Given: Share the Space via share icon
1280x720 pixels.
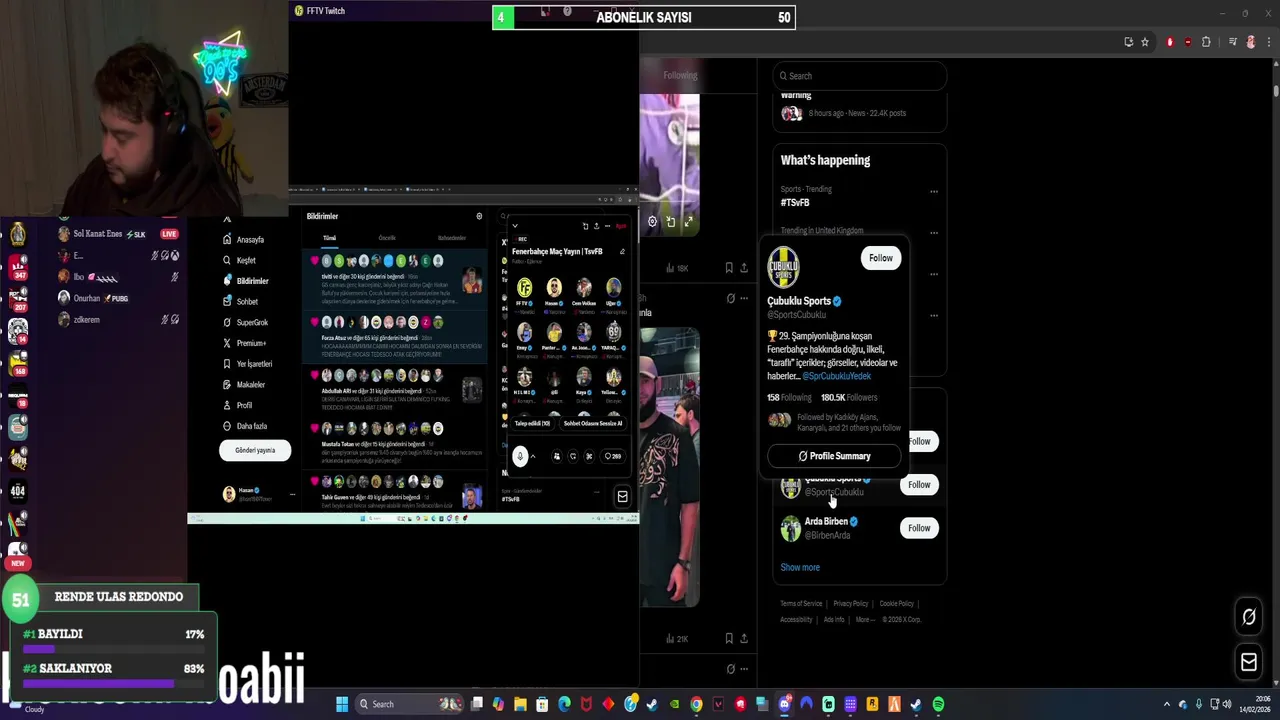Looking at the screenshot, I should 596,226.
